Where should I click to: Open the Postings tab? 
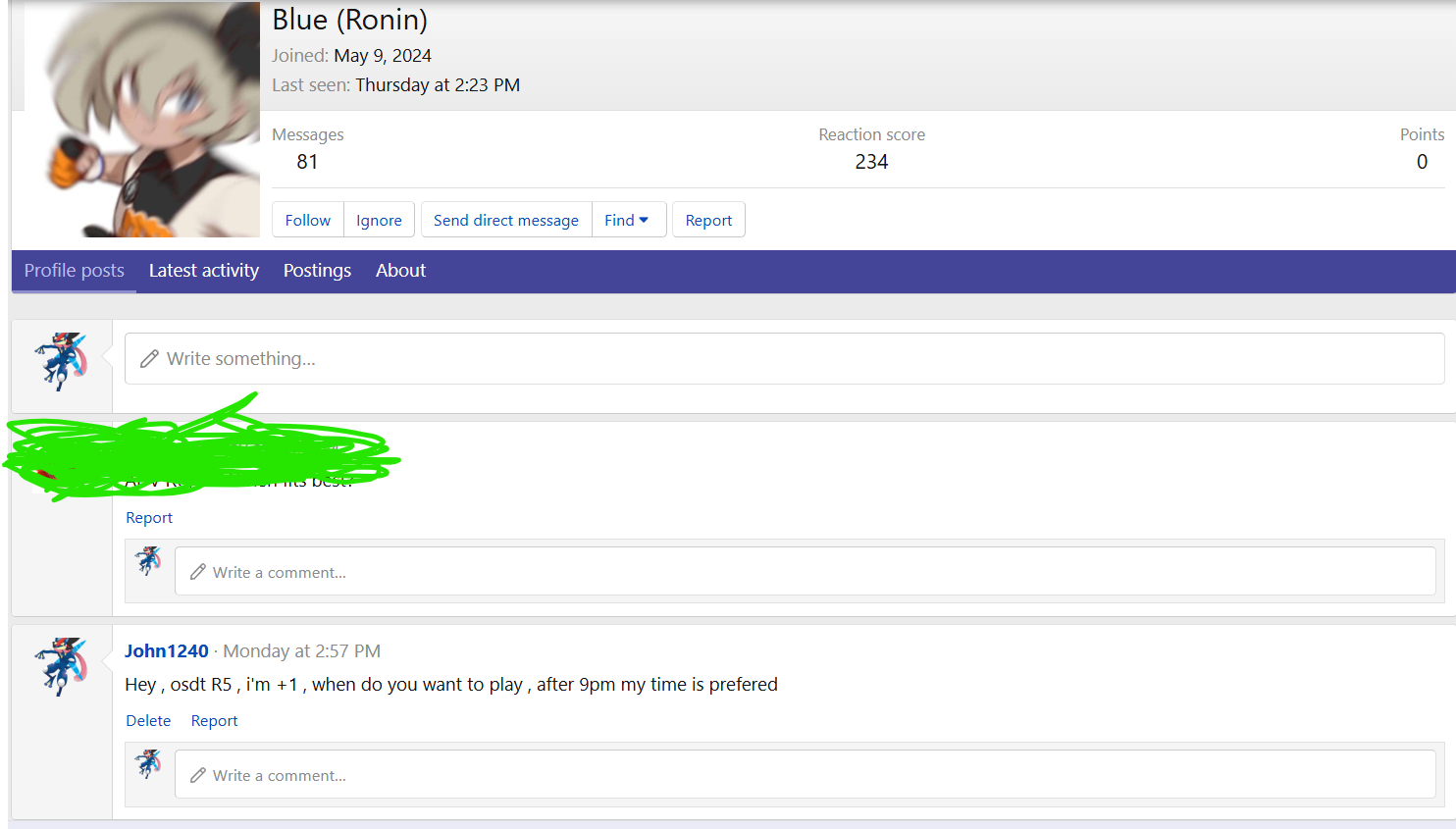coord(317,271)
